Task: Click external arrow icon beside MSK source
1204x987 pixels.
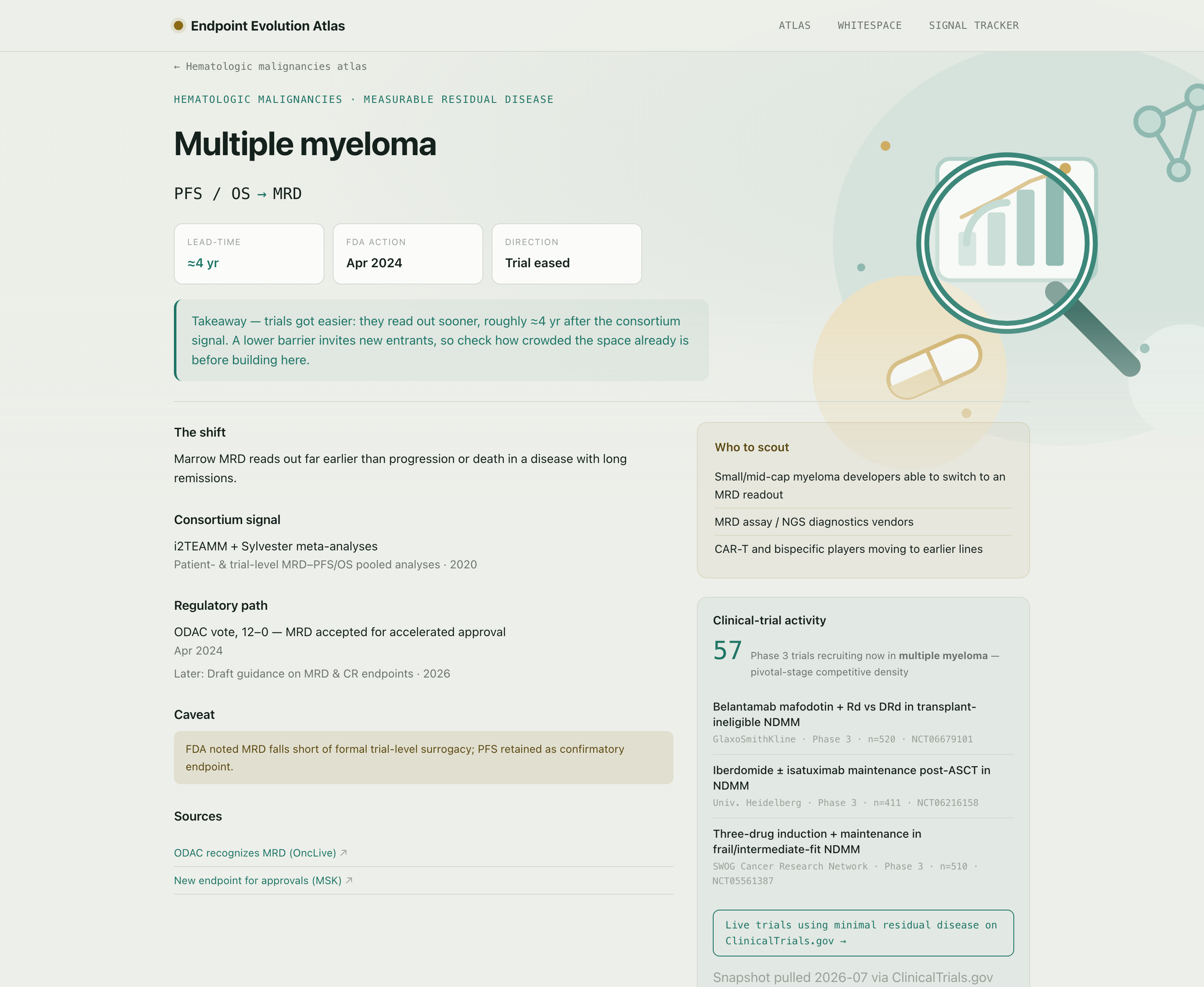Action: click(349, 880)
